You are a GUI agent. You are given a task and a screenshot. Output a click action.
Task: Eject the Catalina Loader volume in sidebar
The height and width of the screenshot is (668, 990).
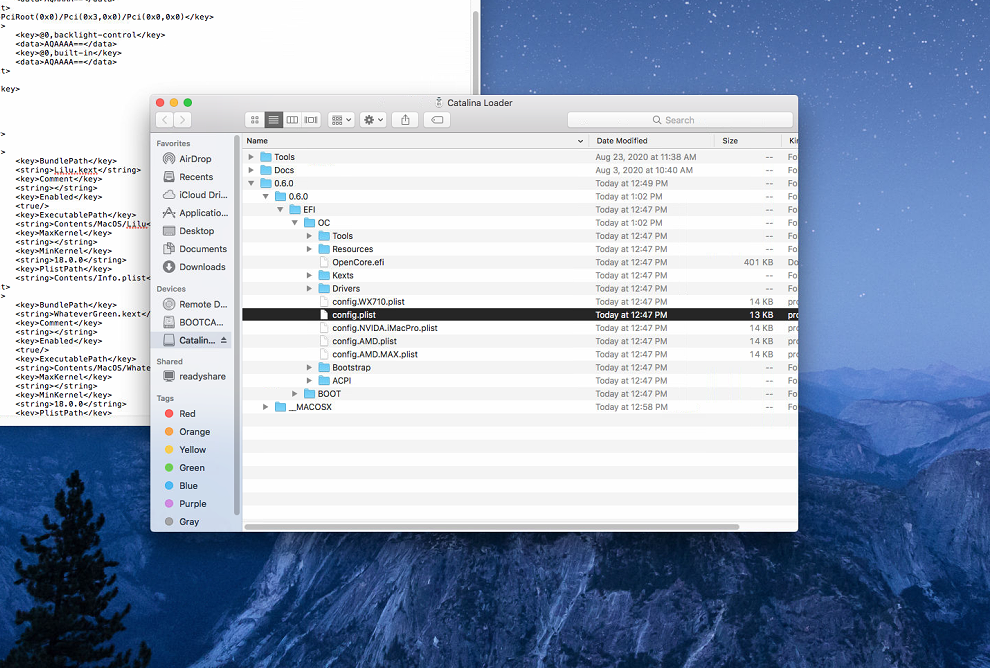coord(224,341)
